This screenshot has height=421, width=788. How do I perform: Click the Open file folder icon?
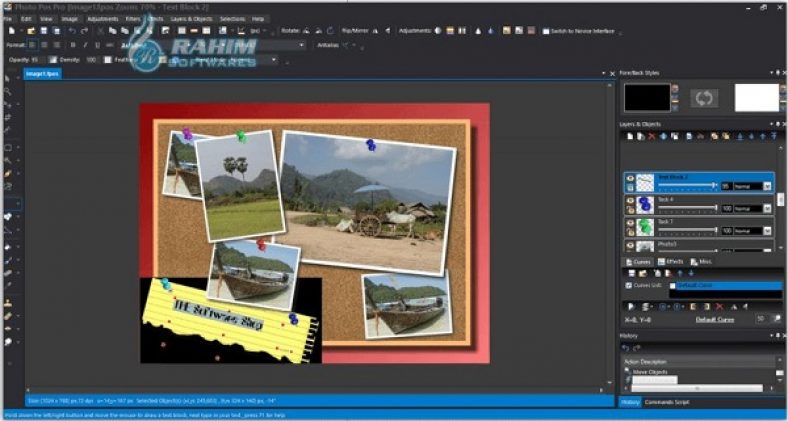click(x=31, y=31)
